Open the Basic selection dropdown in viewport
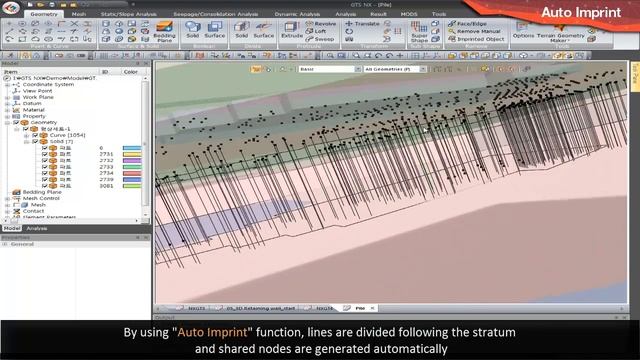 coord(330,69)
